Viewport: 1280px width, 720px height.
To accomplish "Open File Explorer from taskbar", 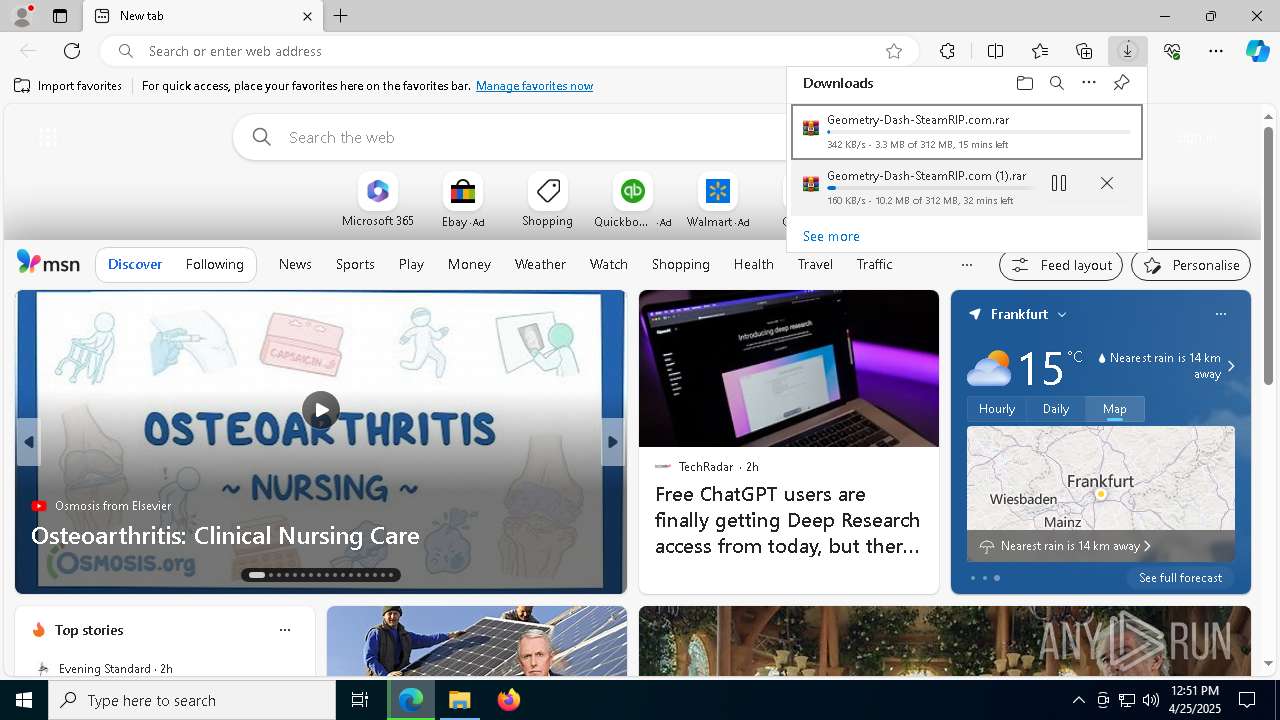I will click(x=459, y=700).
